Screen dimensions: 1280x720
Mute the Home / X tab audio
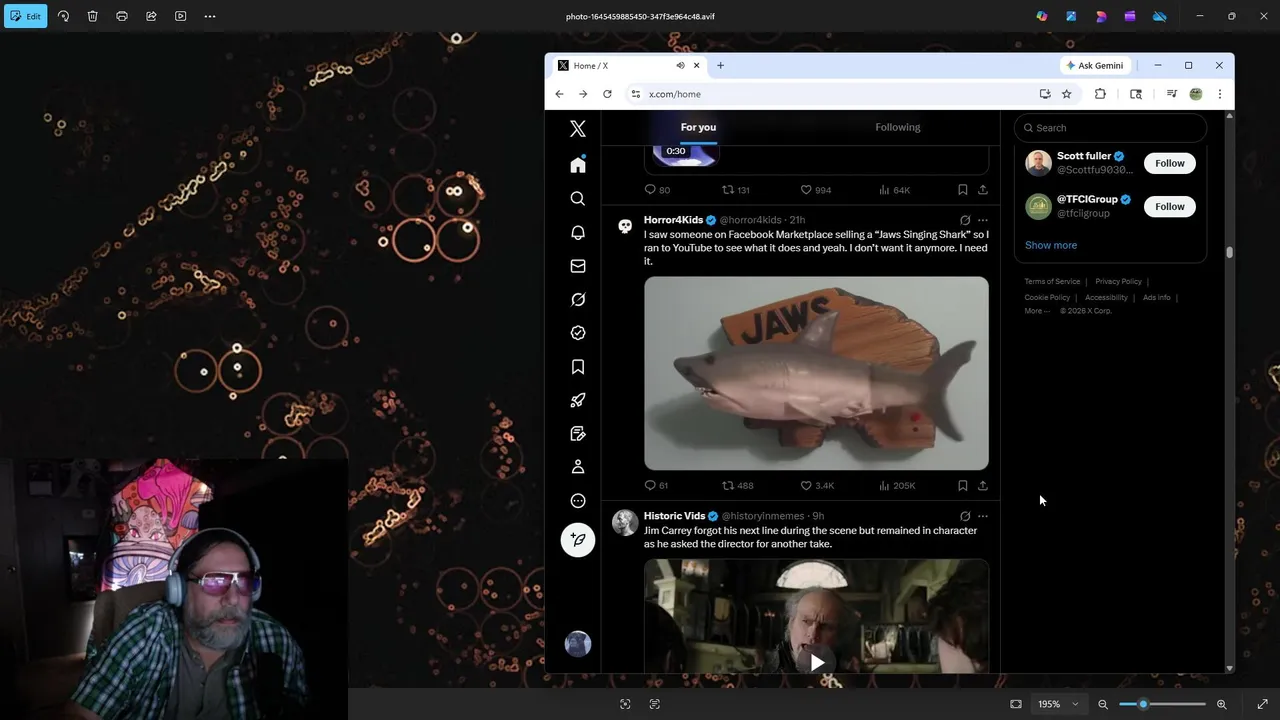tap(680, 66)
